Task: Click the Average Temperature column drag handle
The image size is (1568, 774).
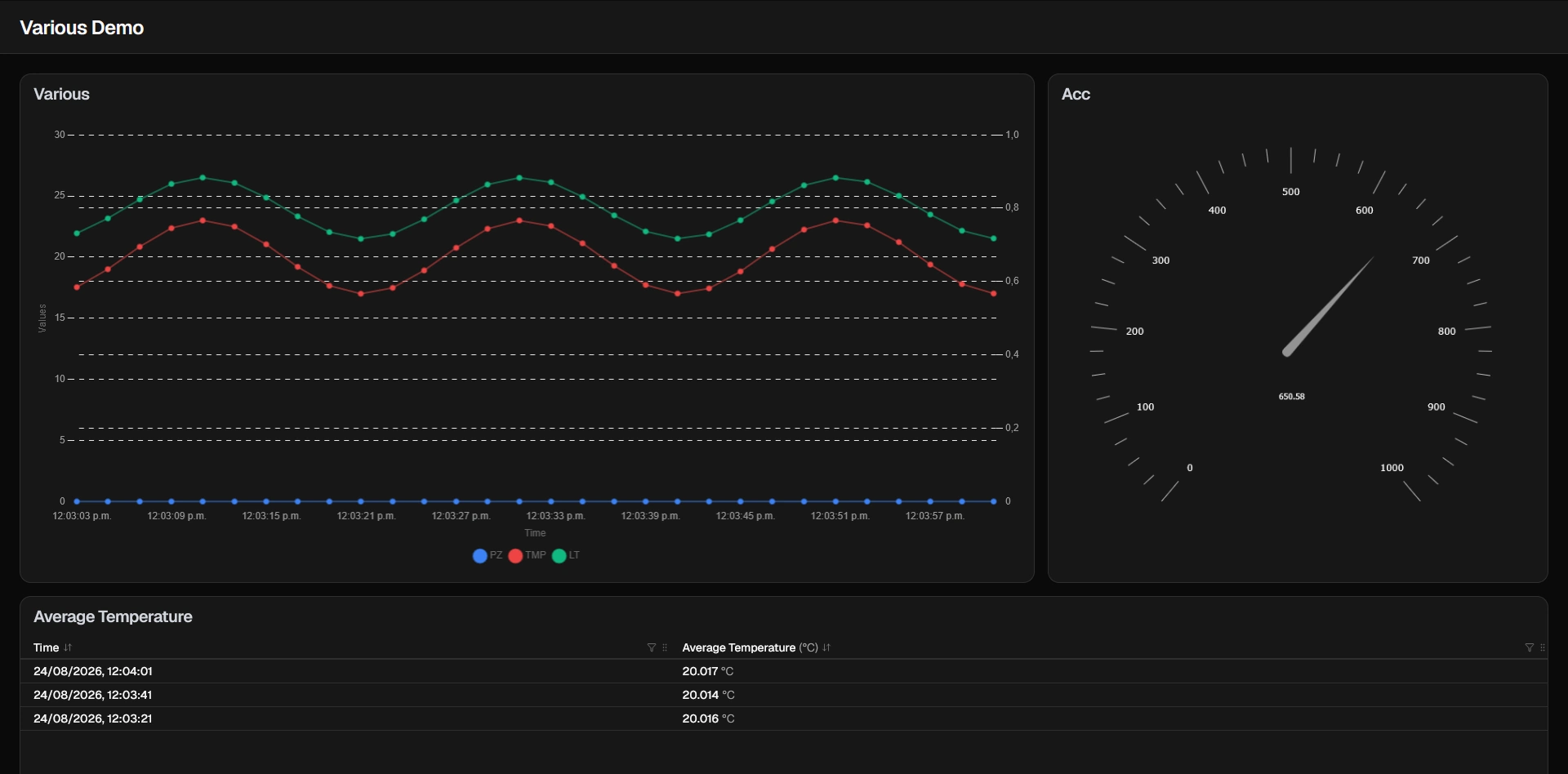Action: (x=1543, y=647)
